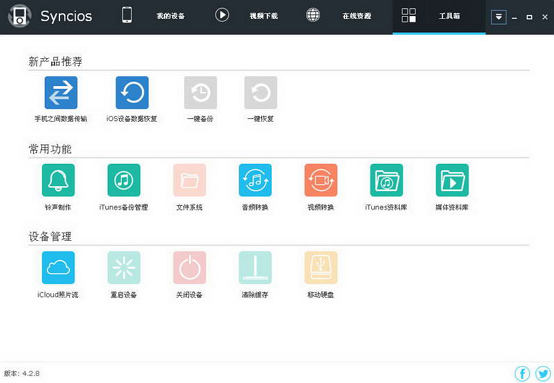Open the 铃声制作 ringtone maker
This screenshot has height=383, width=554.
(58, 180)
